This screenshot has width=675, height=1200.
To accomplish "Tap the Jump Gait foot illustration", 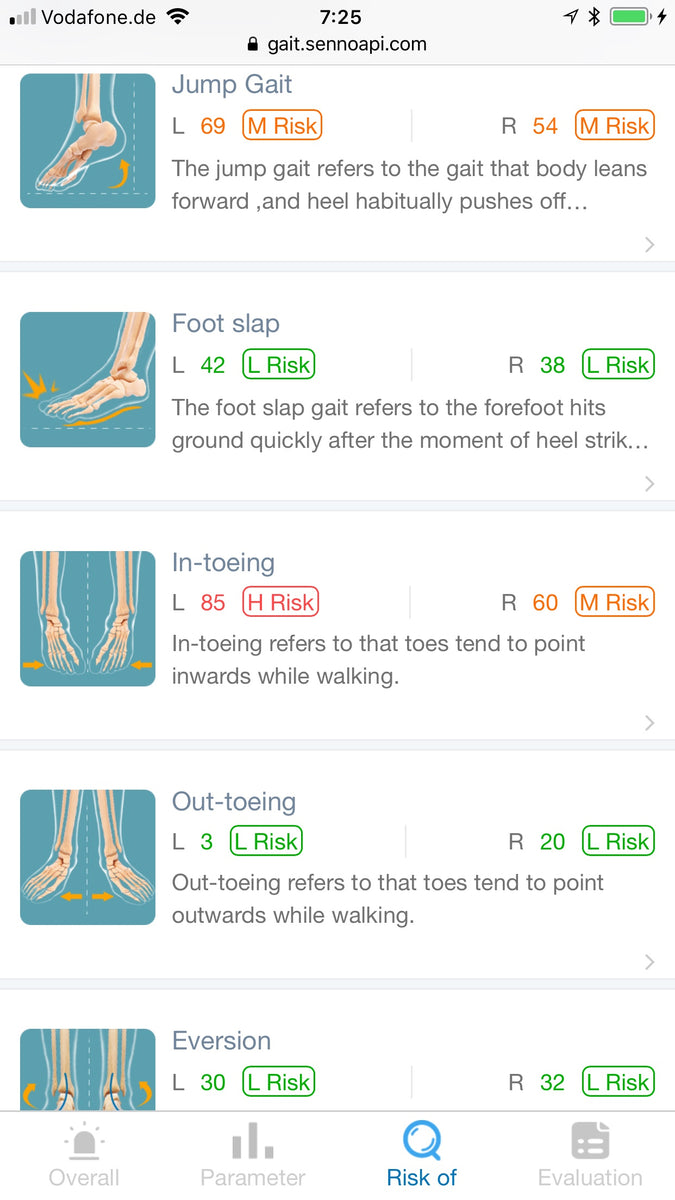I will tap(88, 140).
